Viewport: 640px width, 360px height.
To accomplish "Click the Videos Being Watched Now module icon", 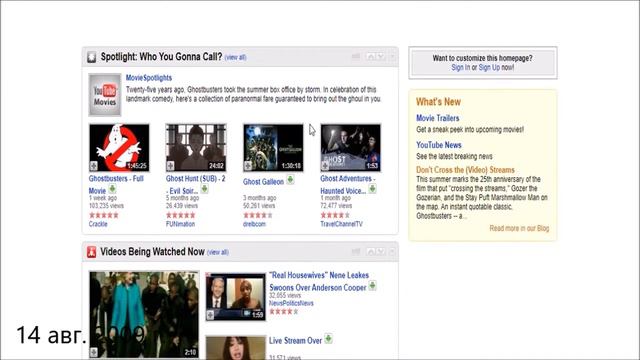I will [91, 252].
